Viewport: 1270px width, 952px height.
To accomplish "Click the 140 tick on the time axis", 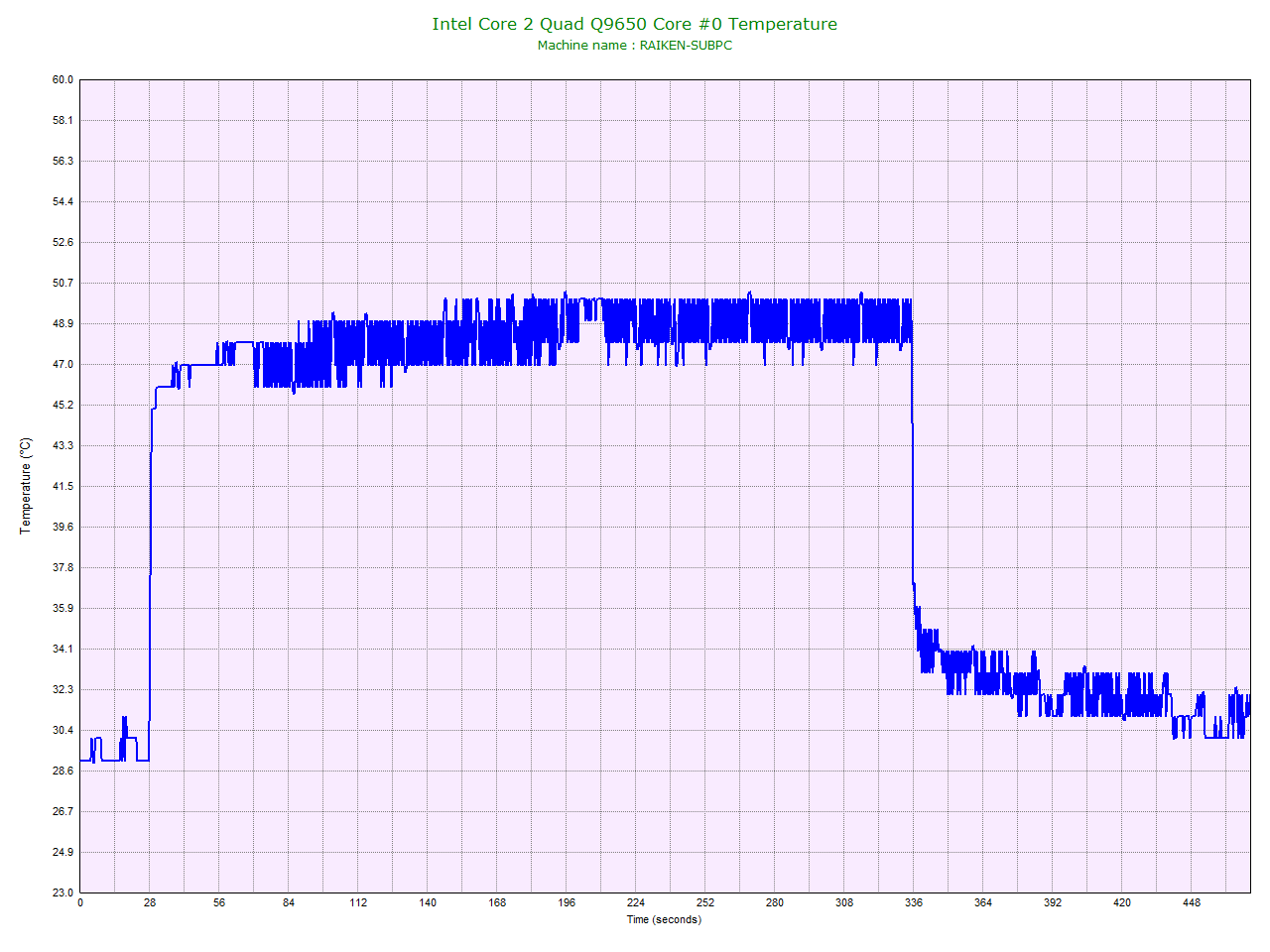I will pyautogui.click(x=428, y=902).
